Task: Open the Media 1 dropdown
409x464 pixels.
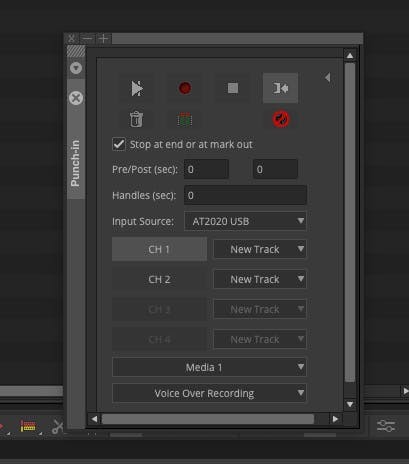Action: (x=209, y=367)
